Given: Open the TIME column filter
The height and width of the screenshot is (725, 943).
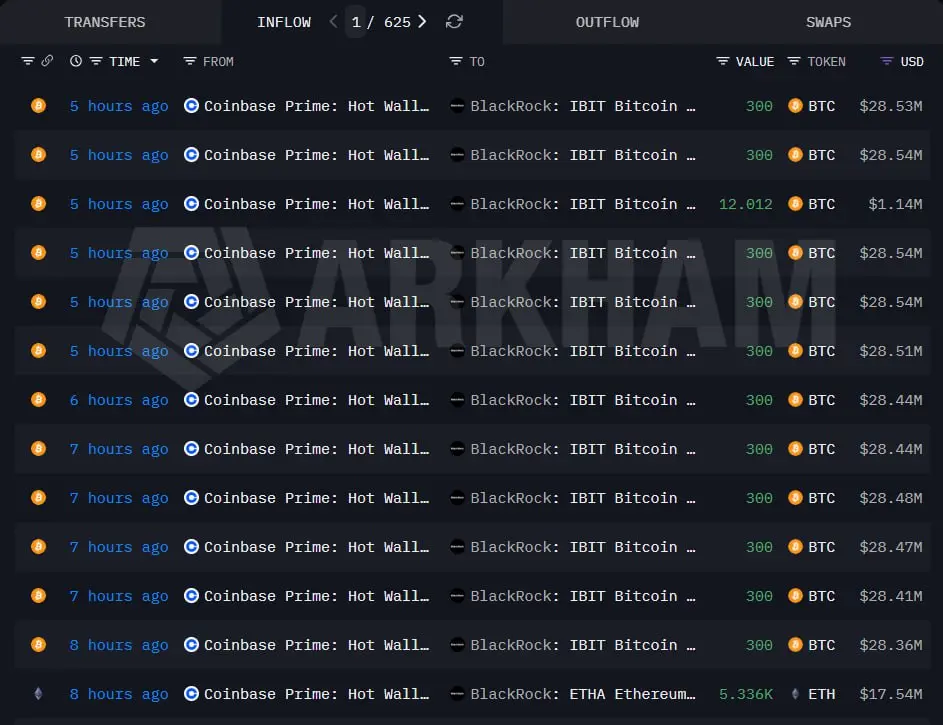Looking at the screenshot, I should click(96, 61).
